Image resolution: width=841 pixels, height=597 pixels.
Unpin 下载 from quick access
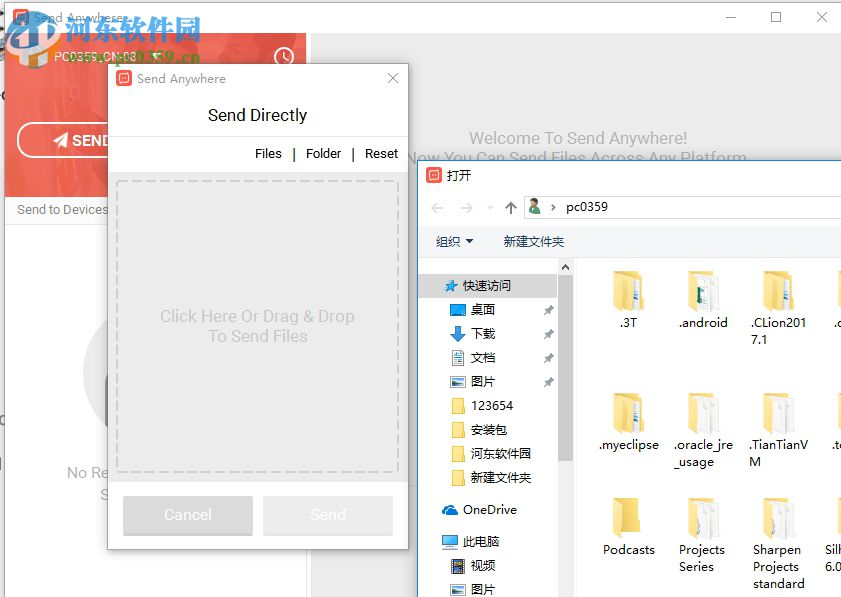pyautogui.click(x=549, y=334)
